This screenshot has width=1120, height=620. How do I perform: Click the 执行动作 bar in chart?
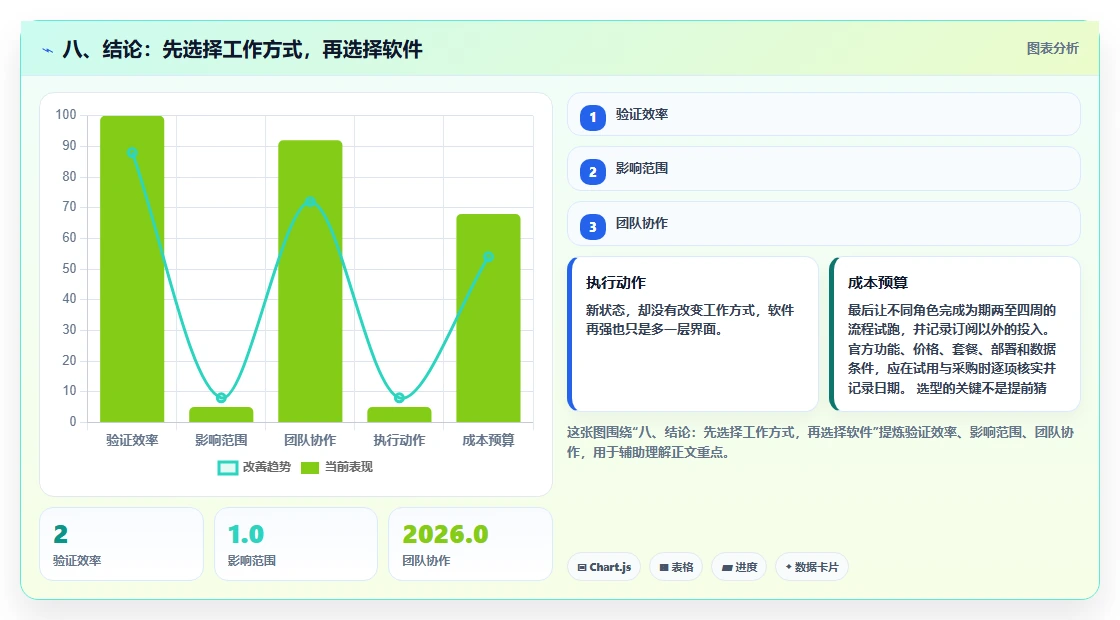[399, 414]
